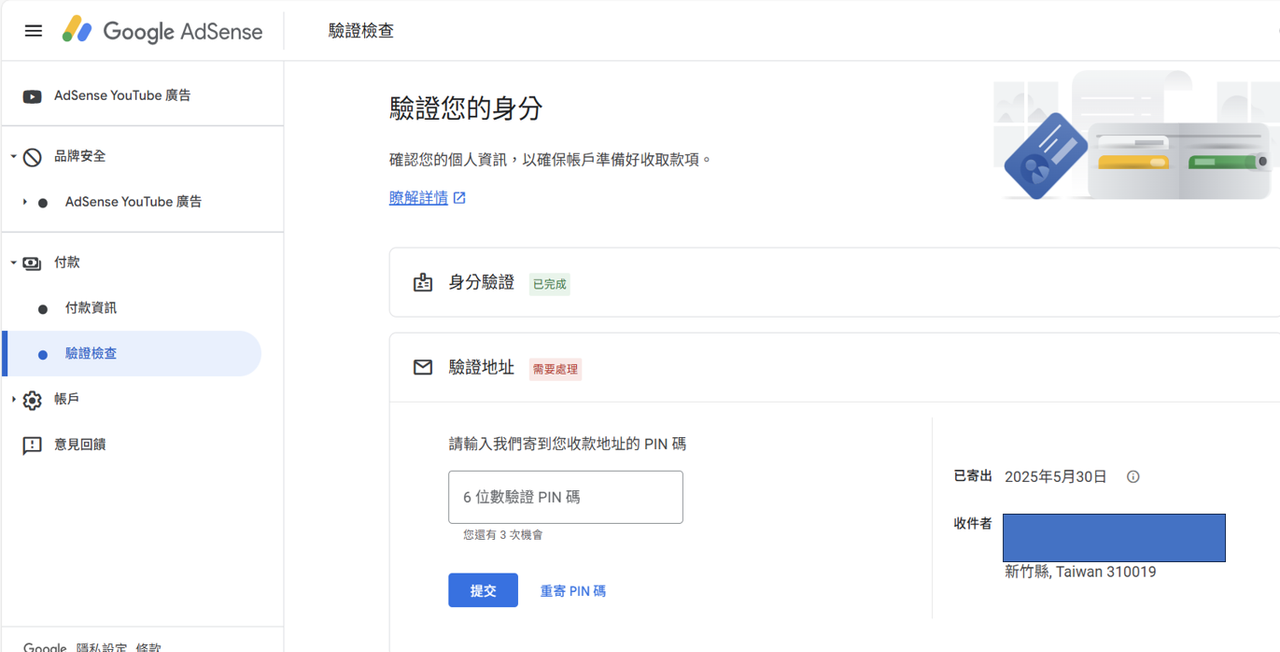The width and height of the screenshot is (1280, 652).
Task: Click the 驗證您的身分 heading
Action: pos(466,109)
